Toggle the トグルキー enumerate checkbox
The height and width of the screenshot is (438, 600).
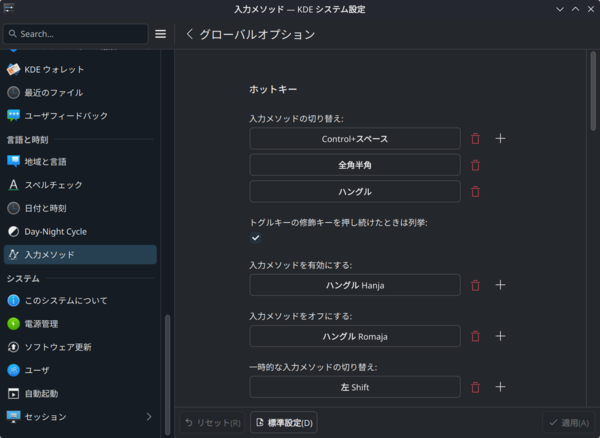click(x=256, y=238)
